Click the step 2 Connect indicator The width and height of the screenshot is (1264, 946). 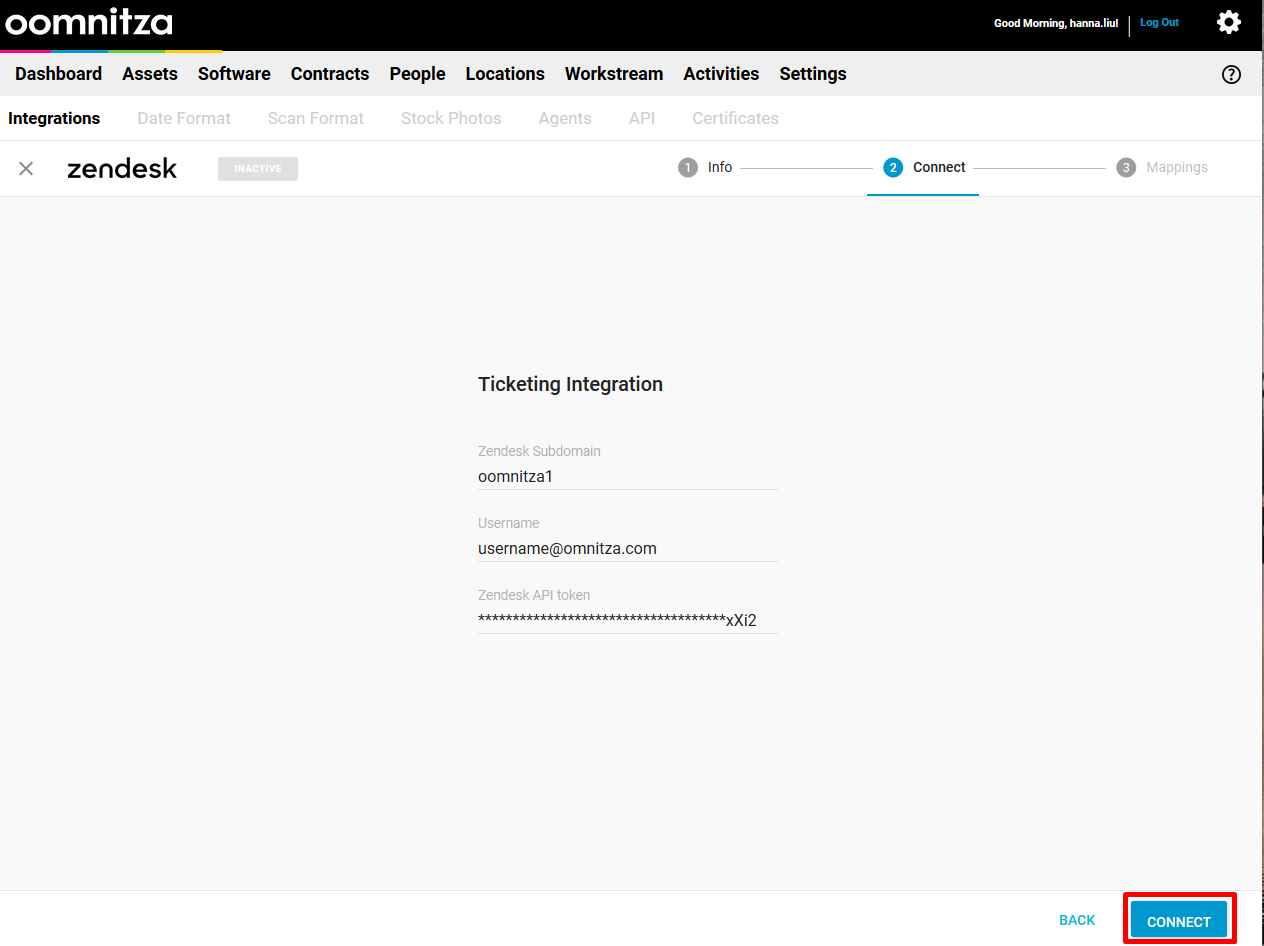(925, 168)
